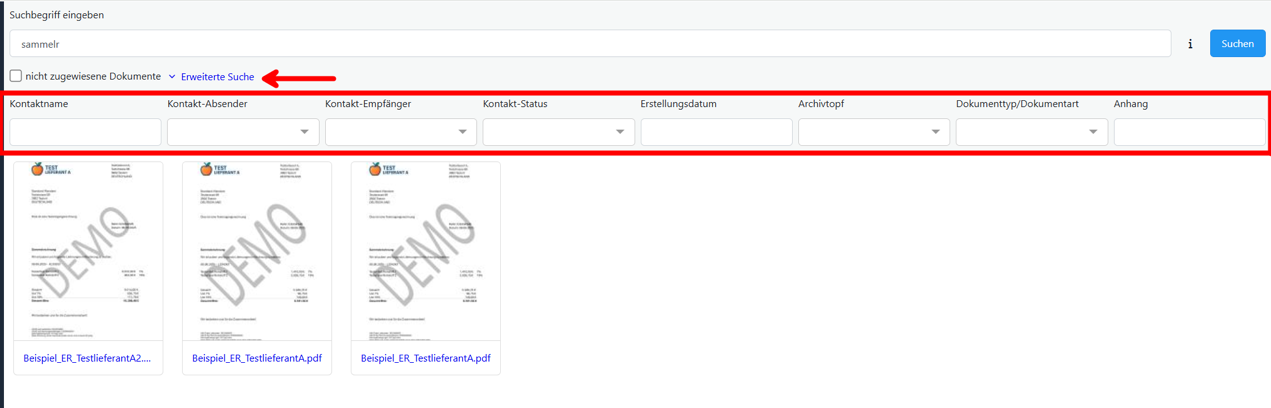
Task: Collapse the Erweiterte Suche link
Action: click(217, 77)
